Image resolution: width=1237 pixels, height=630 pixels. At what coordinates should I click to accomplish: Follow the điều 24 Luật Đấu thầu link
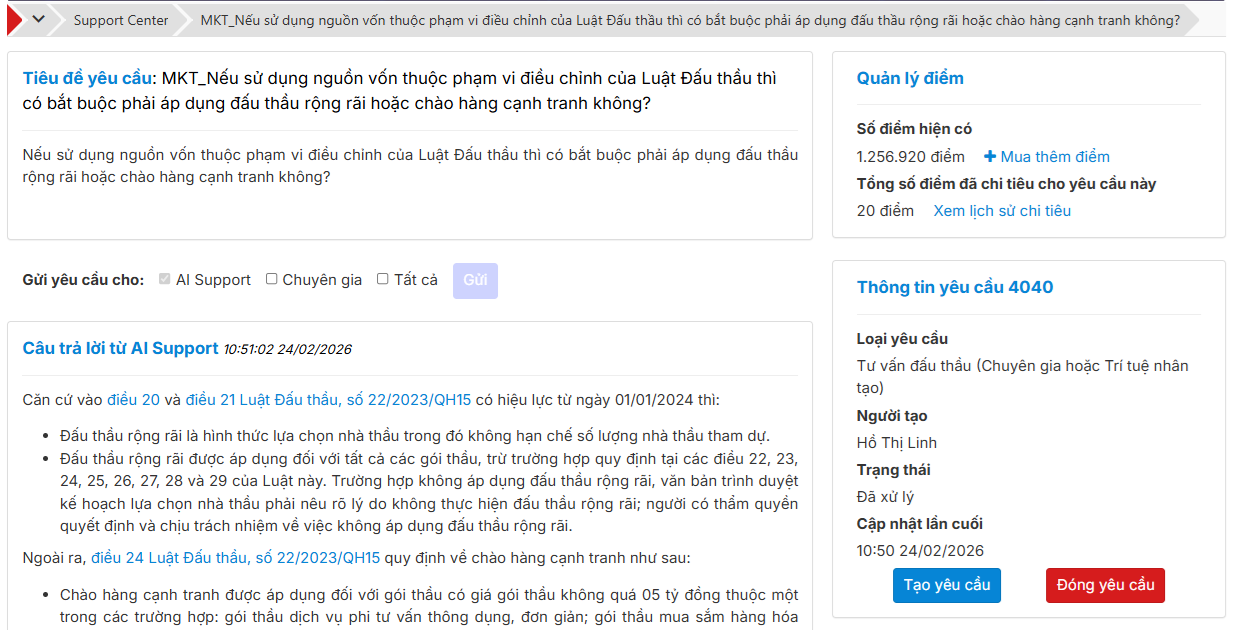235,558
